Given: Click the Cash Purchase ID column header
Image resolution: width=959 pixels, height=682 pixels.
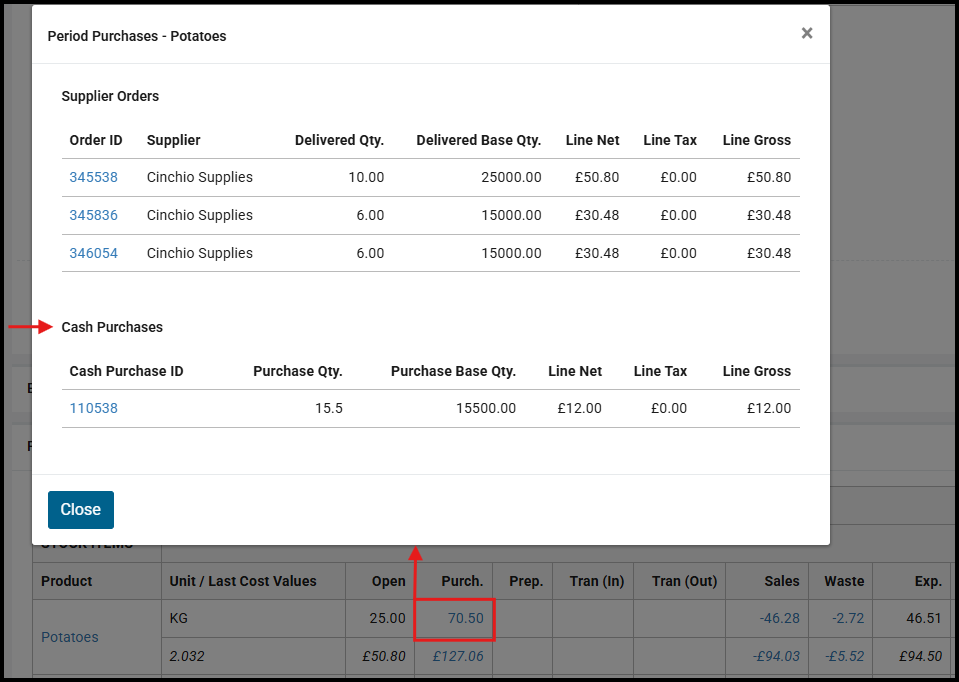Looking at the screenshot, I should pyautogui.click(x=126, y=371).
